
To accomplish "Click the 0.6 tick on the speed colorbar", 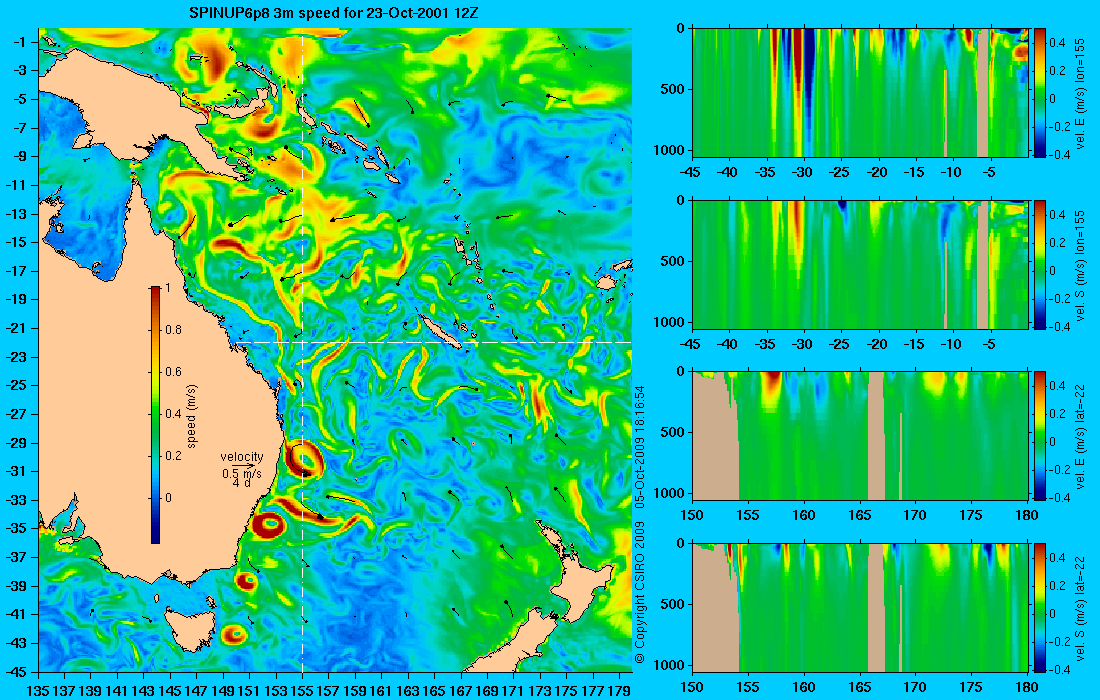I will click(173, 372).
